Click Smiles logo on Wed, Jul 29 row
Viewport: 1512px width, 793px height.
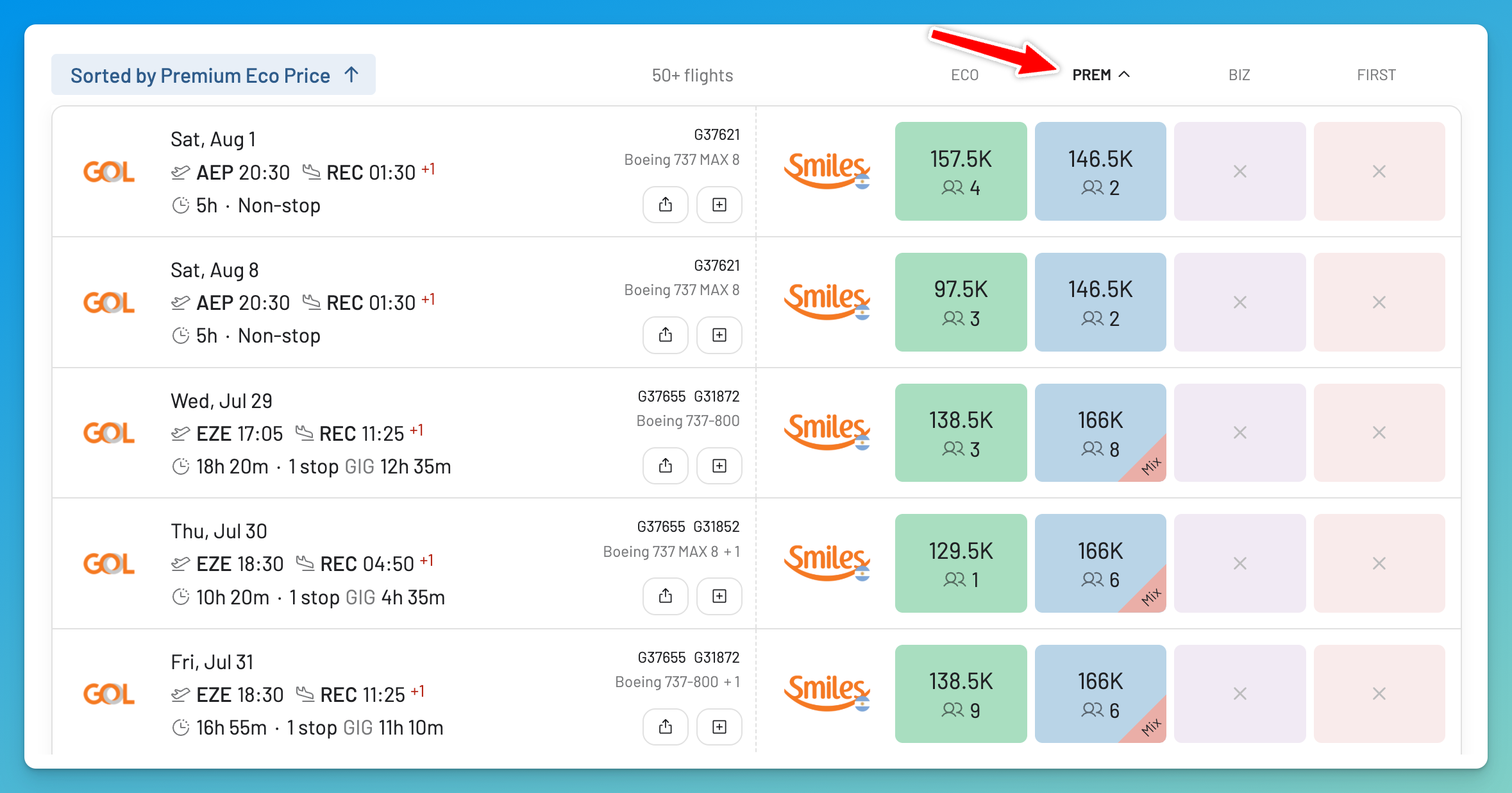827,432
